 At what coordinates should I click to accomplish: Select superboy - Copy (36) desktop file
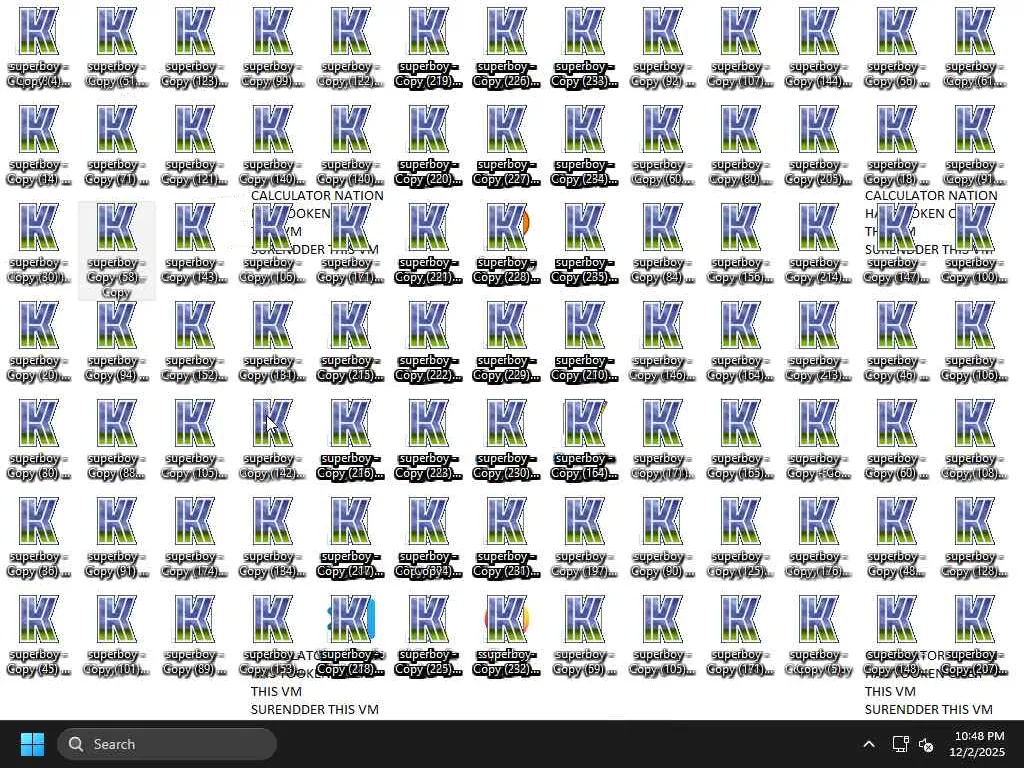coord(39,537)
